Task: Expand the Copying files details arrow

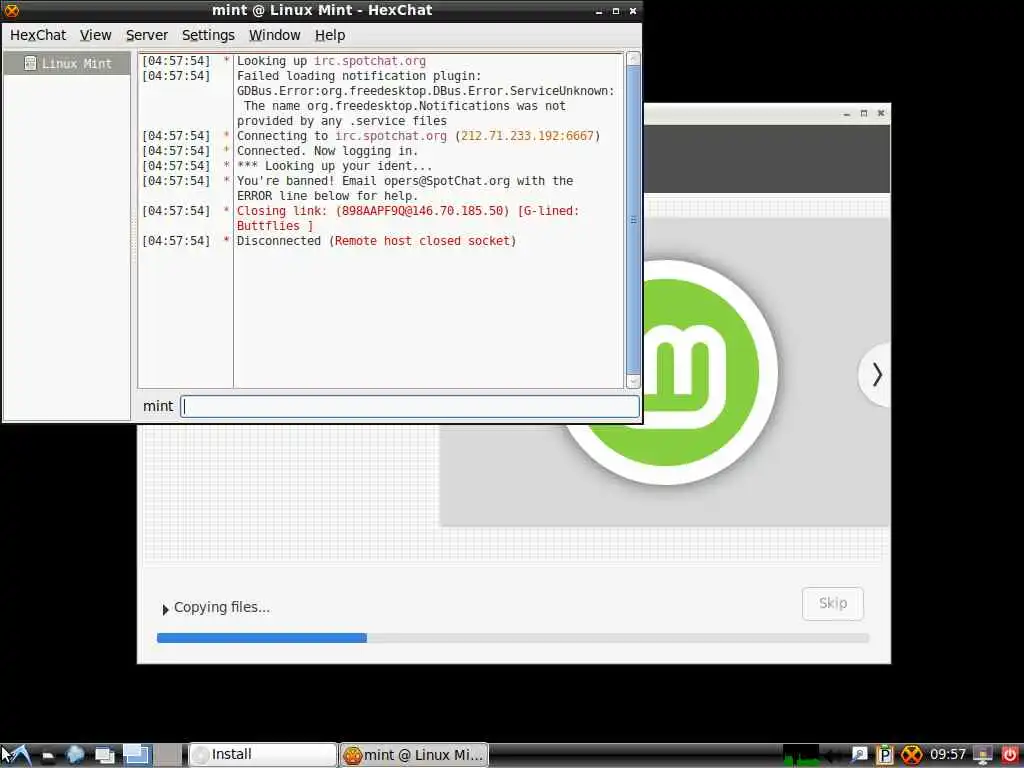Action: (x=165, y=609)
